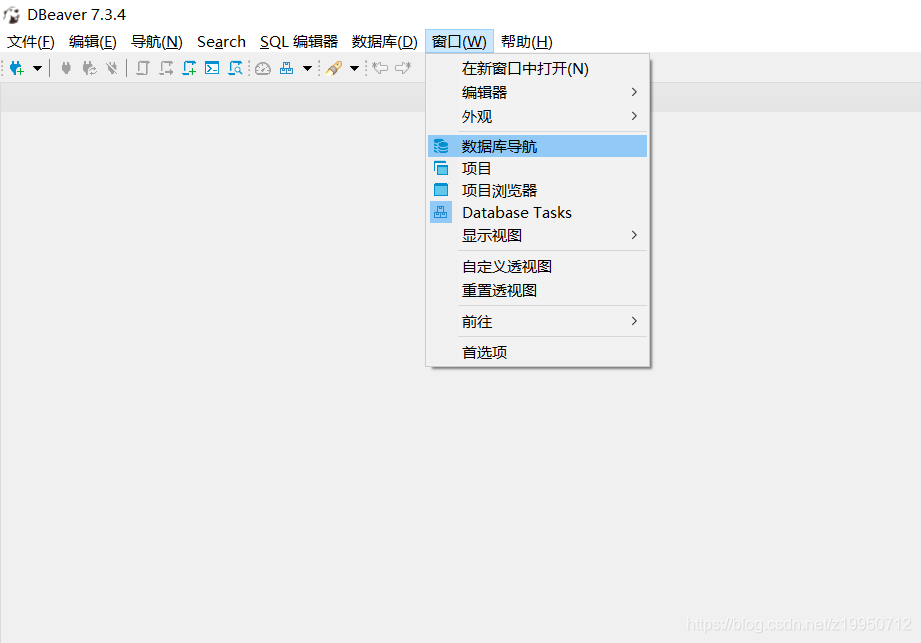Viewport: 921px width, 643px height.
Task: Click the Connect plug icon
Action: coord(66,68)
